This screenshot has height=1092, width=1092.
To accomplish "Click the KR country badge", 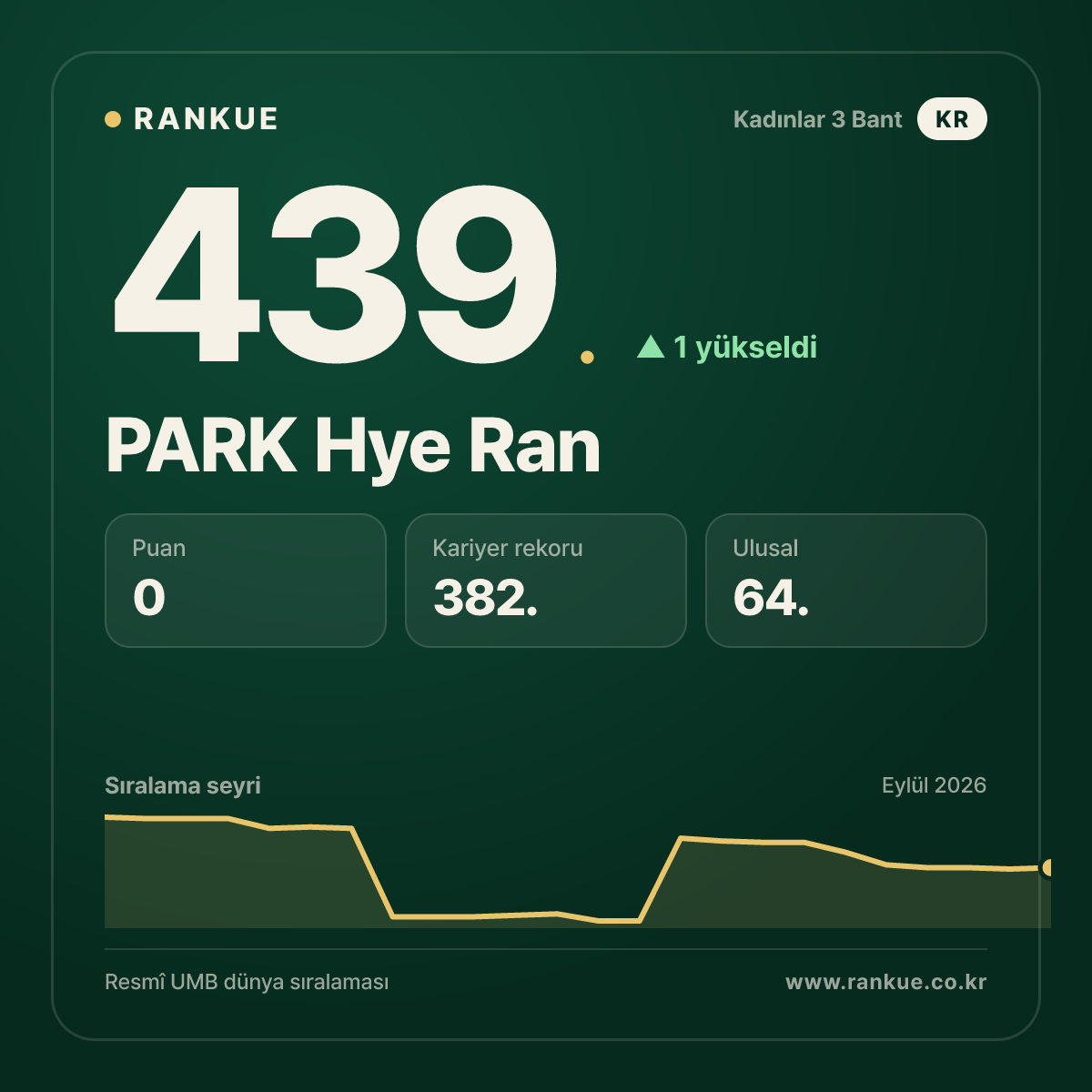I will click(952, 119).
